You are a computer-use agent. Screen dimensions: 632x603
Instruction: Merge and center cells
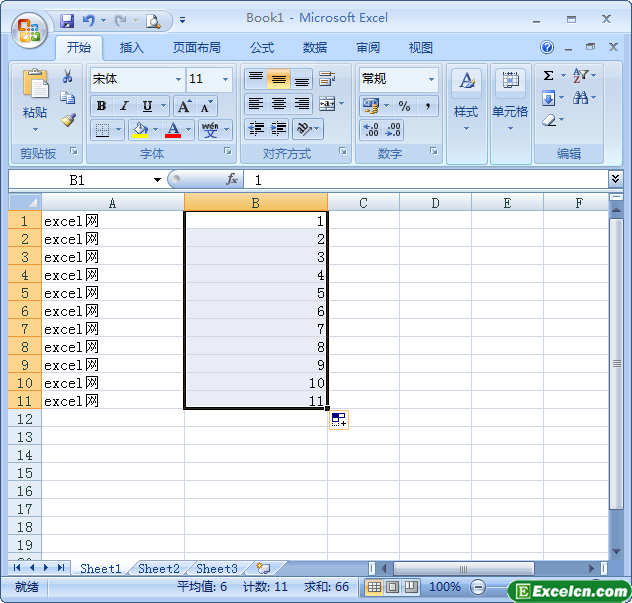(327, 104)
